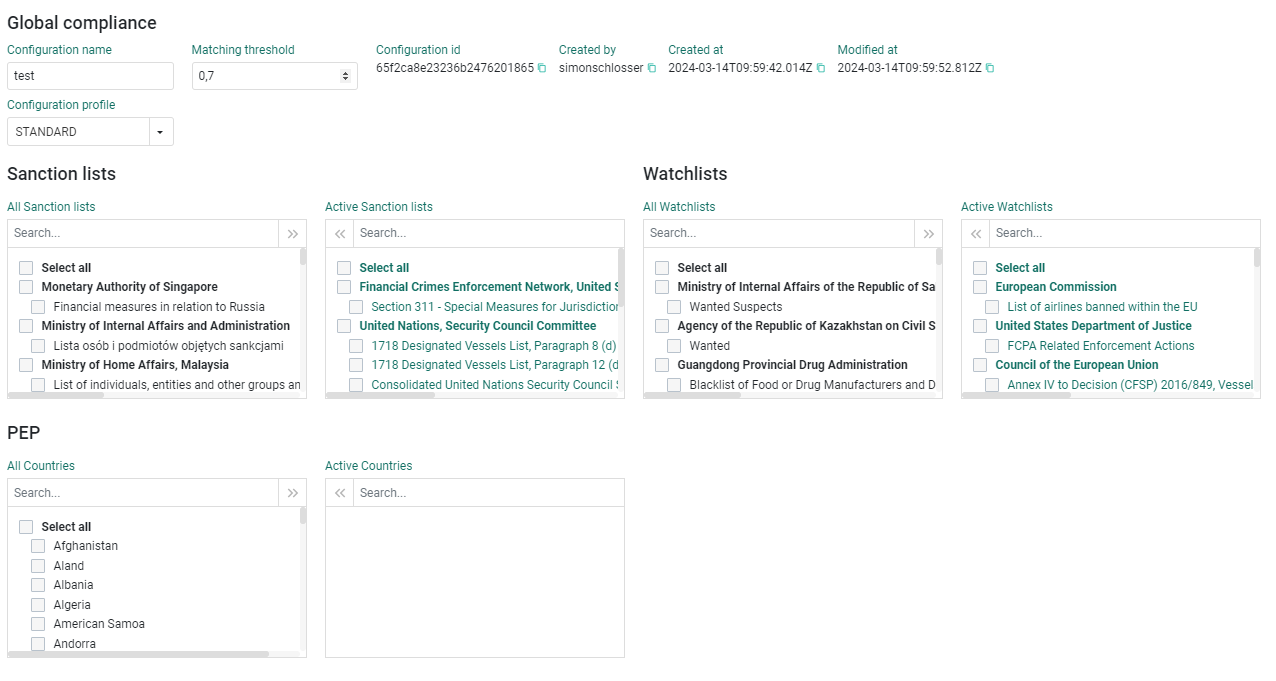The width and height of the screenshot is (1276, 681).
Task: Click the Matching threshold stepper arrows
Action: pyautogui.click(x=345, y=76)
